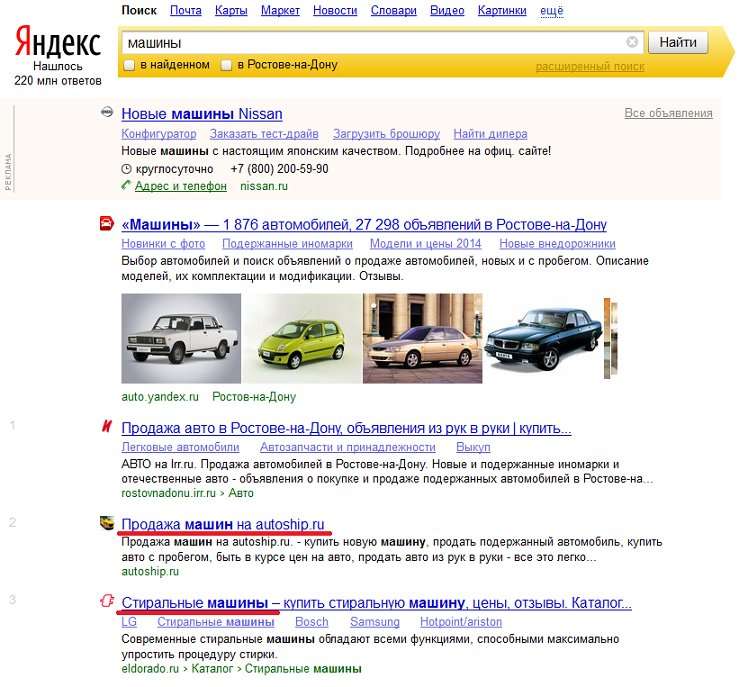Click the irr.ru favicon of first result
Viewport: 739px width, 687px height.
107,426
